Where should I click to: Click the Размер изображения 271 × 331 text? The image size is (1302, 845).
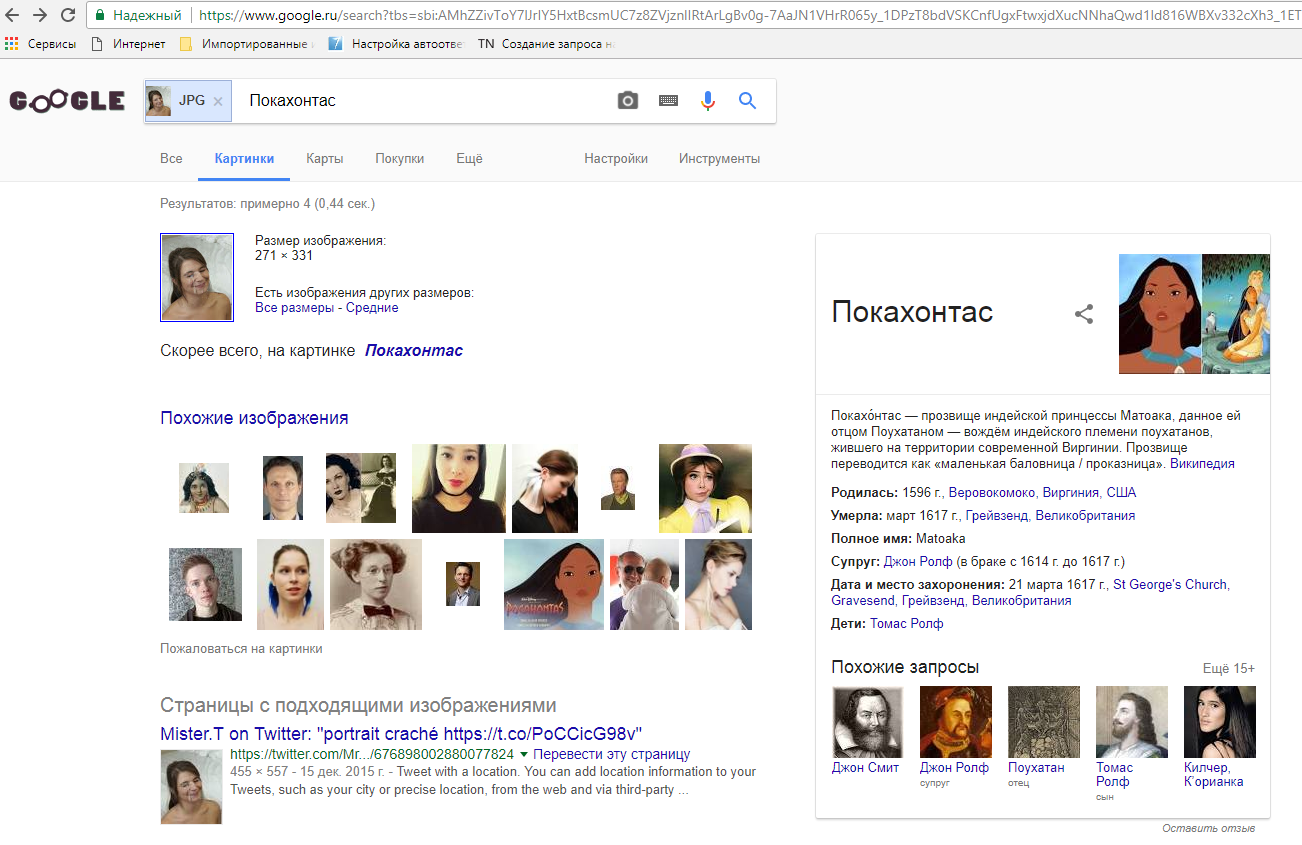(x=320, y=248)
